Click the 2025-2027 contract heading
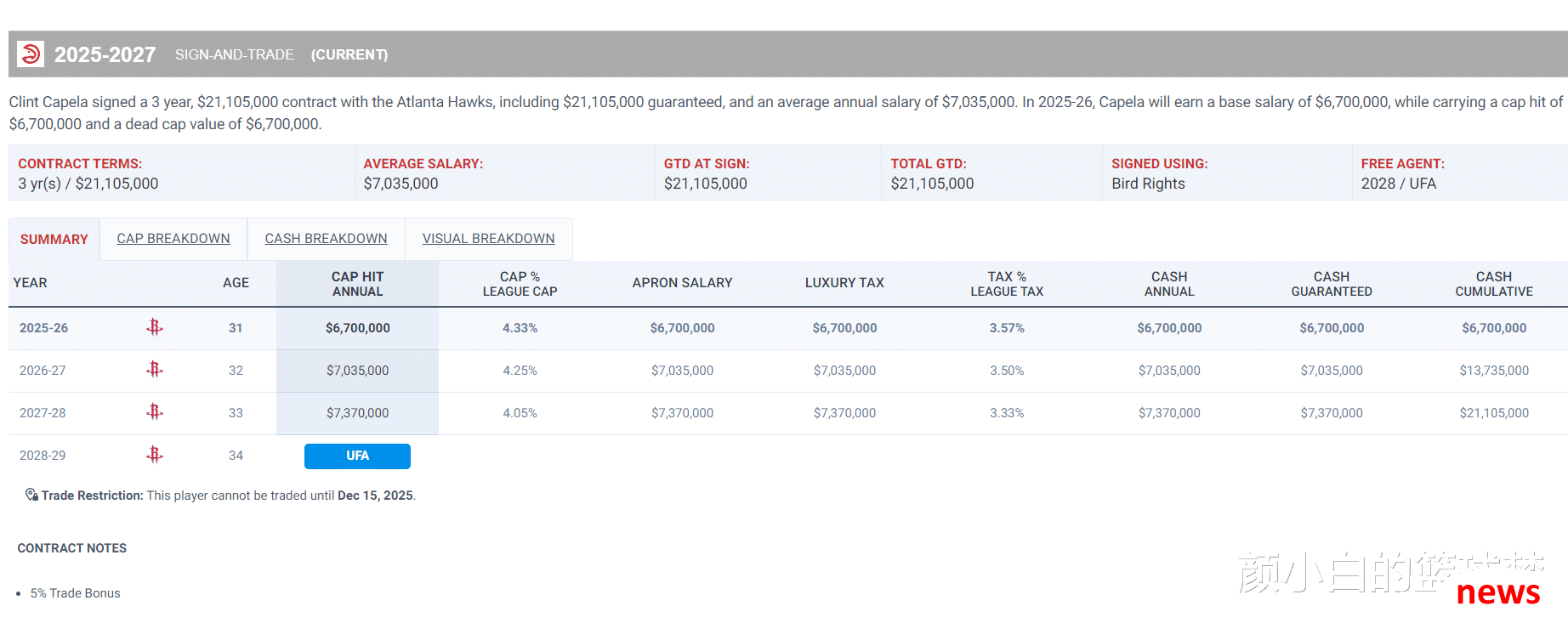This screenshot has height=623, width=1568. pyautogui.click(x=105, y=54)
